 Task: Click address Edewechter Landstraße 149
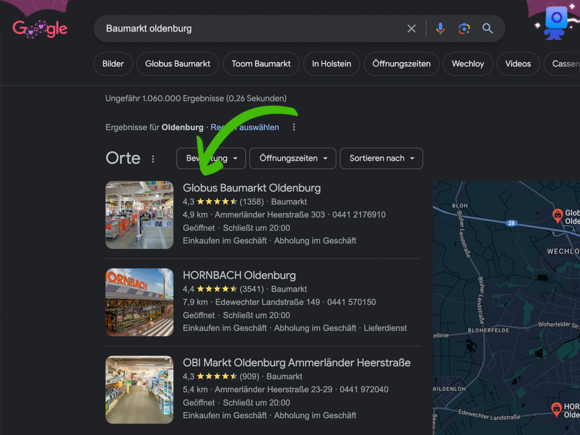tap(267, 302)
